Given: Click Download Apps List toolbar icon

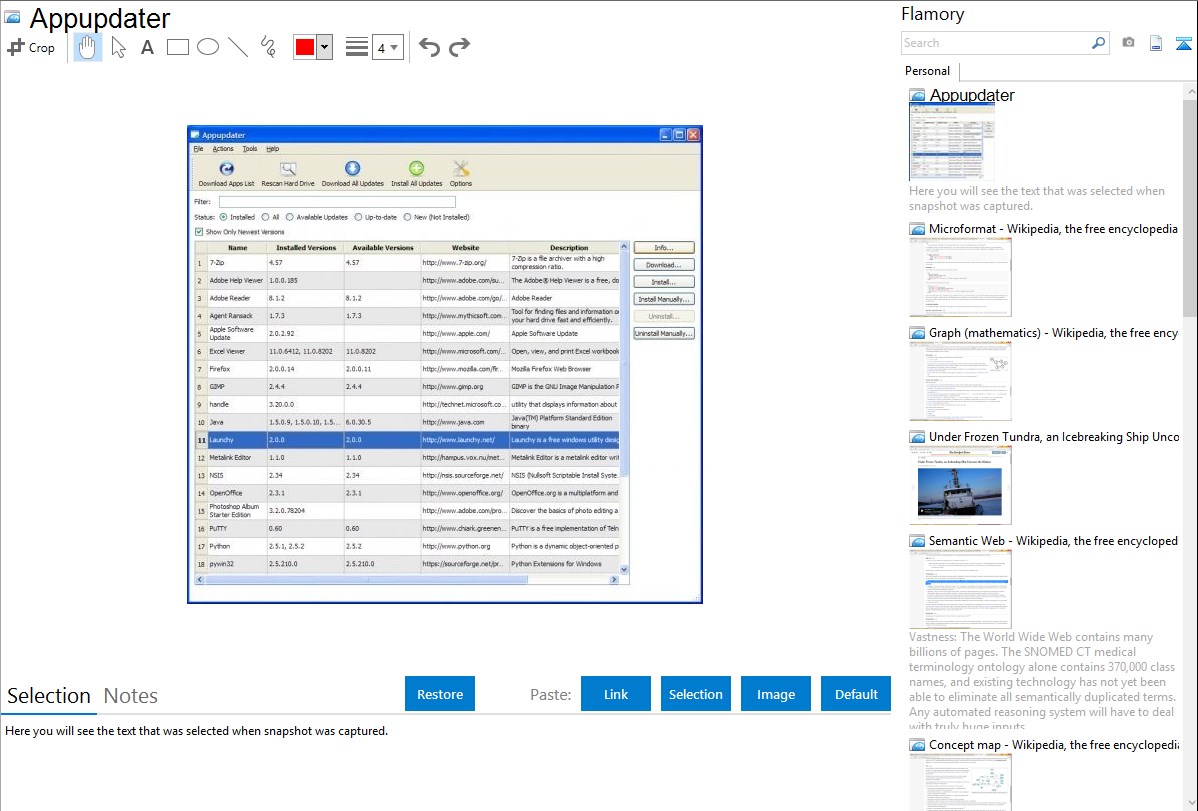Looking at the screenshot, I should point(226,174).
